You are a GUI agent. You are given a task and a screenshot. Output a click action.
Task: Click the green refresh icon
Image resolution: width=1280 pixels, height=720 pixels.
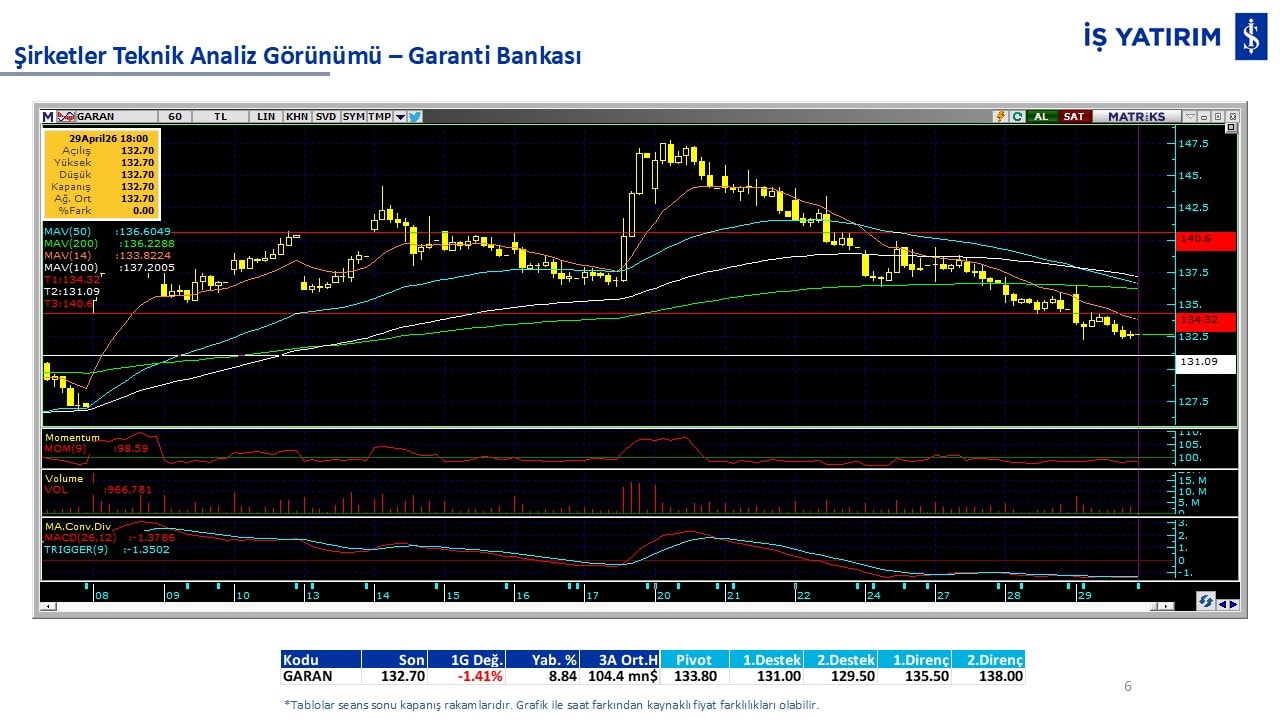(1017, 117)
